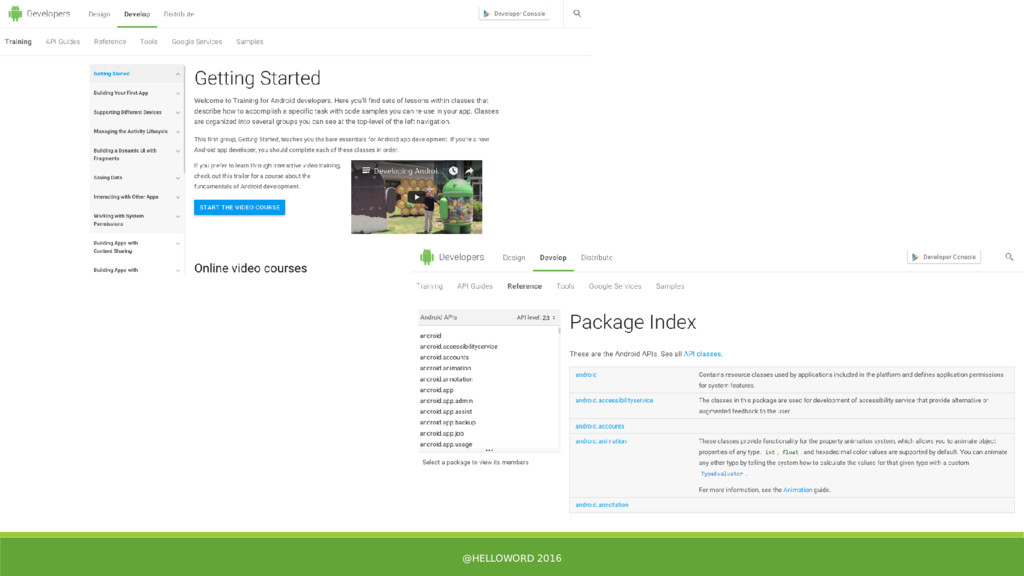Select android.app.assist in the package list
This screenshot has width=1024, height=576.
[x=445, y=411]
